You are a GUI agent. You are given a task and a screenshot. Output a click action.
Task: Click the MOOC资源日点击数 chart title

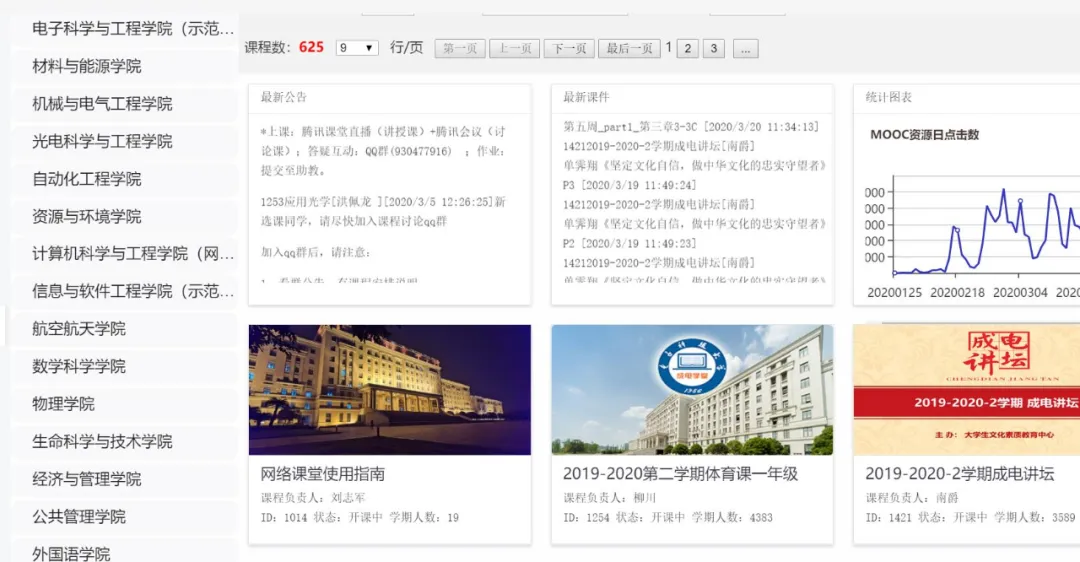click(x=924, y=135)
